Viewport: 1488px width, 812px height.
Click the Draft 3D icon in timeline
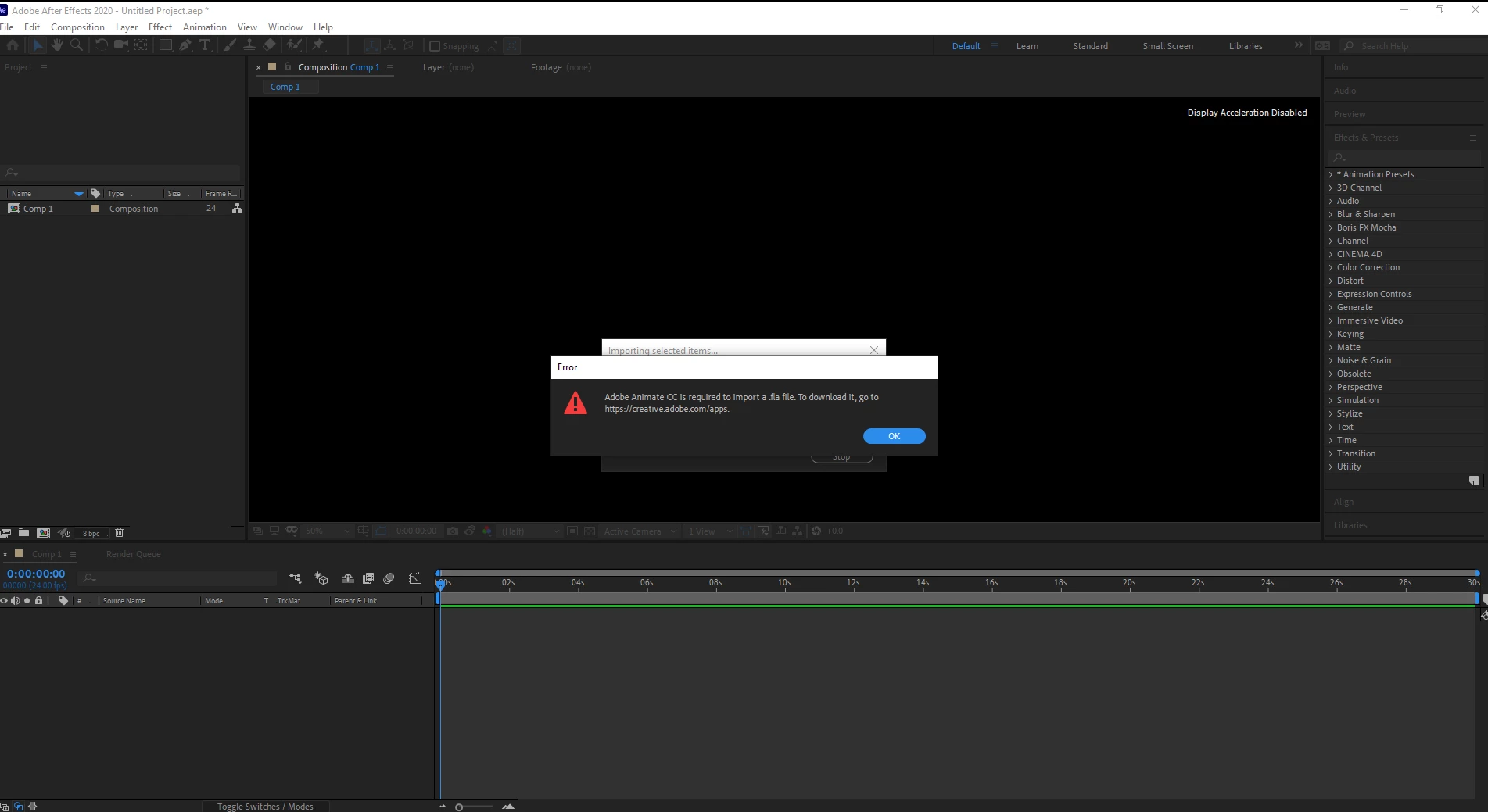click(321, 578)
